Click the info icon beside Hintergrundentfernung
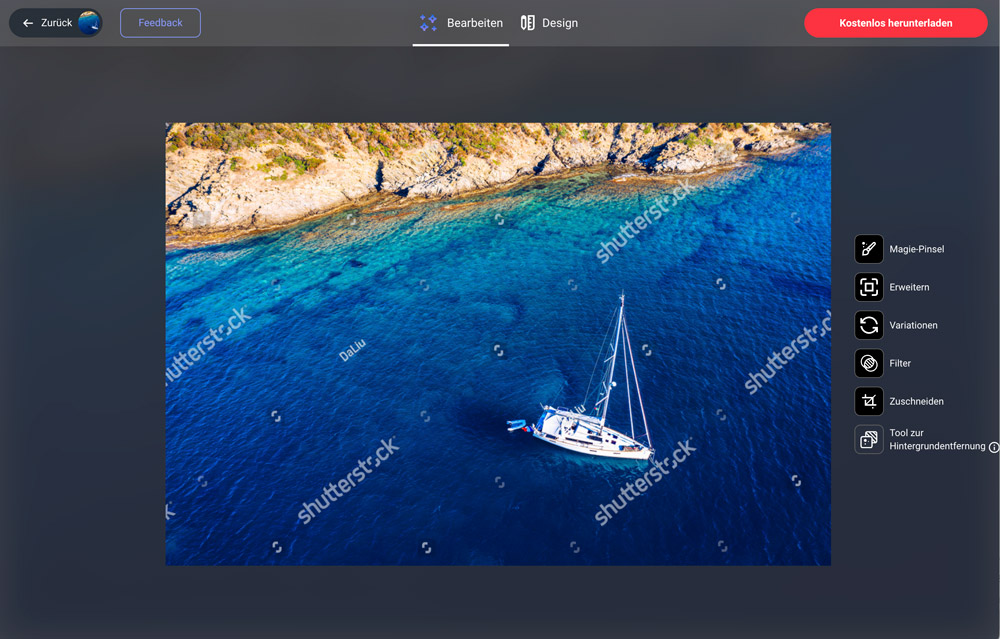1000x639 pixels. 993,447
